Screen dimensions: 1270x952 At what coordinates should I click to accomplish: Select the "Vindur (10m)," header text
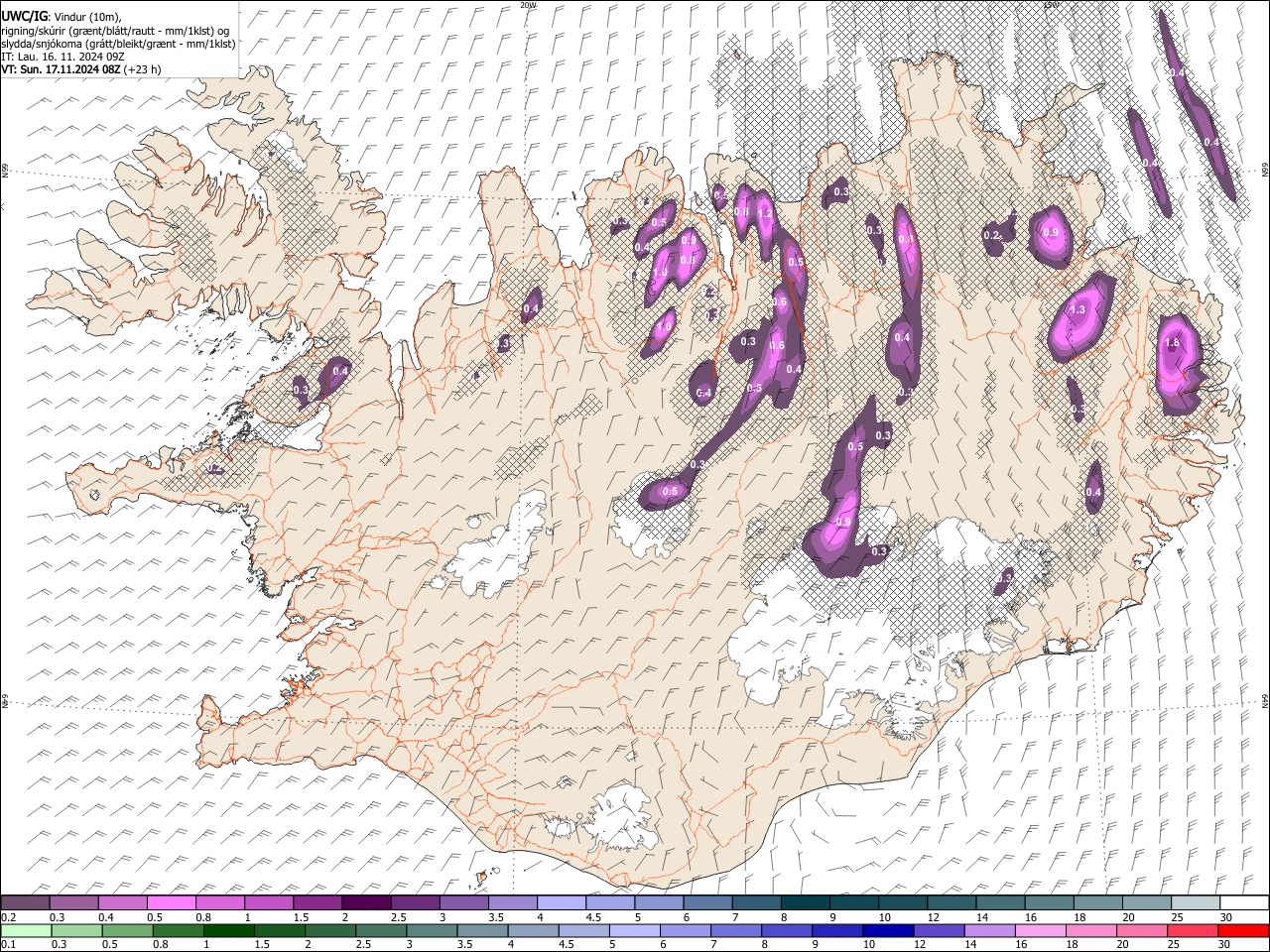pos(85,17)
